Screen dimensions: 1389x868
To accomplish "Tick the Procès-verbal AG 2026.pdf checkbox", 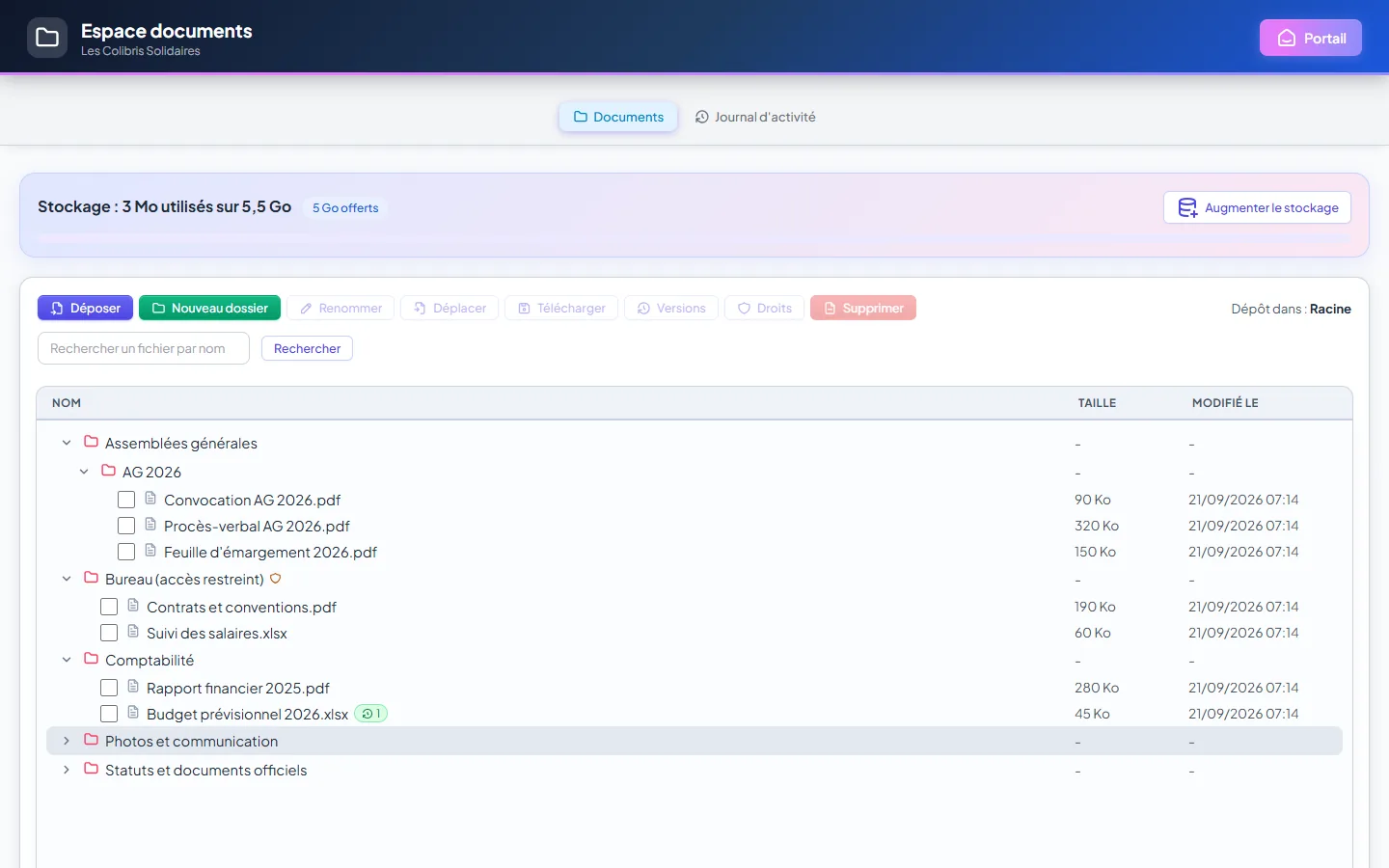I will click(x=126, y=526).
